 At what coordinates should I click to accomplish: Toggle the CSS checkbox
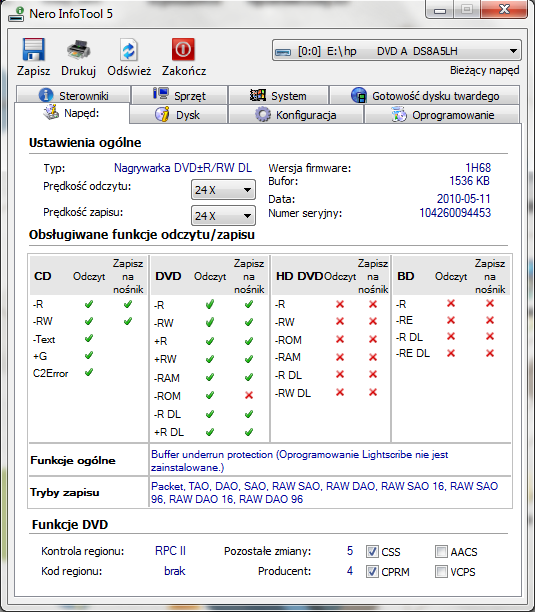click(372, 552)
